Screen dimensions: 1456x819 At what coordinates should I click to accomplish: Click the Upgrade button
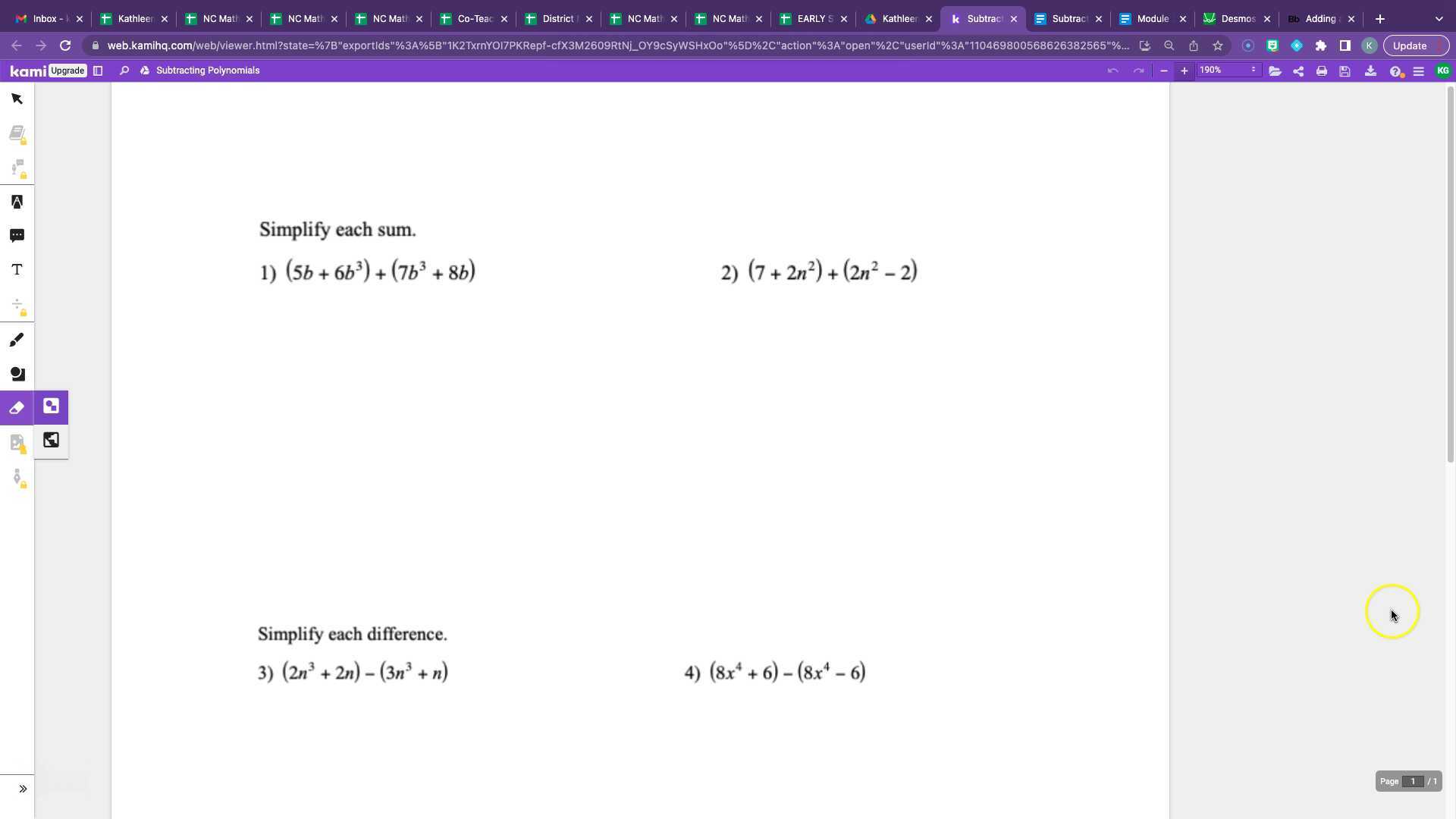[67, 71]
